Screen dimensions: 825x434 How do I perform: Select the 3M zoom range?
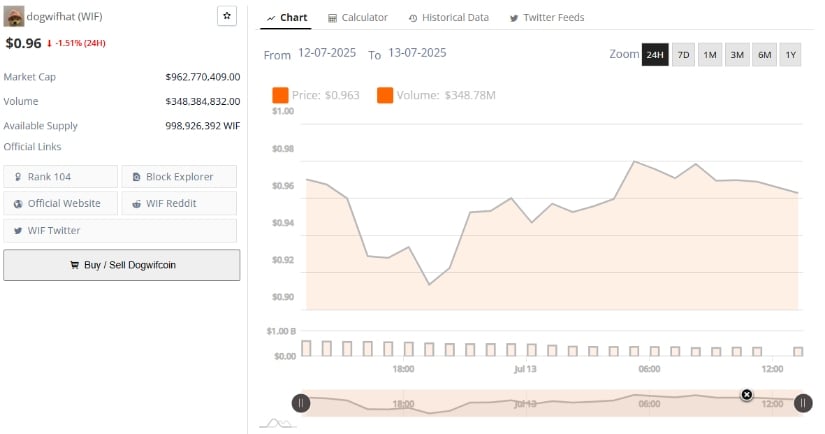click(x=737, y=55)
